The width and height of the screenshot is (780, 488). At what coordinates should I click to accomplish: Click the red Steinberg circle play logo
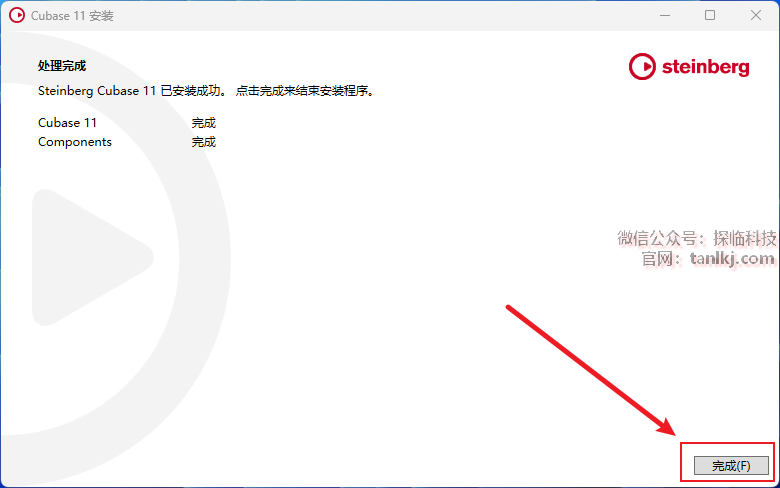coord(642,67)
